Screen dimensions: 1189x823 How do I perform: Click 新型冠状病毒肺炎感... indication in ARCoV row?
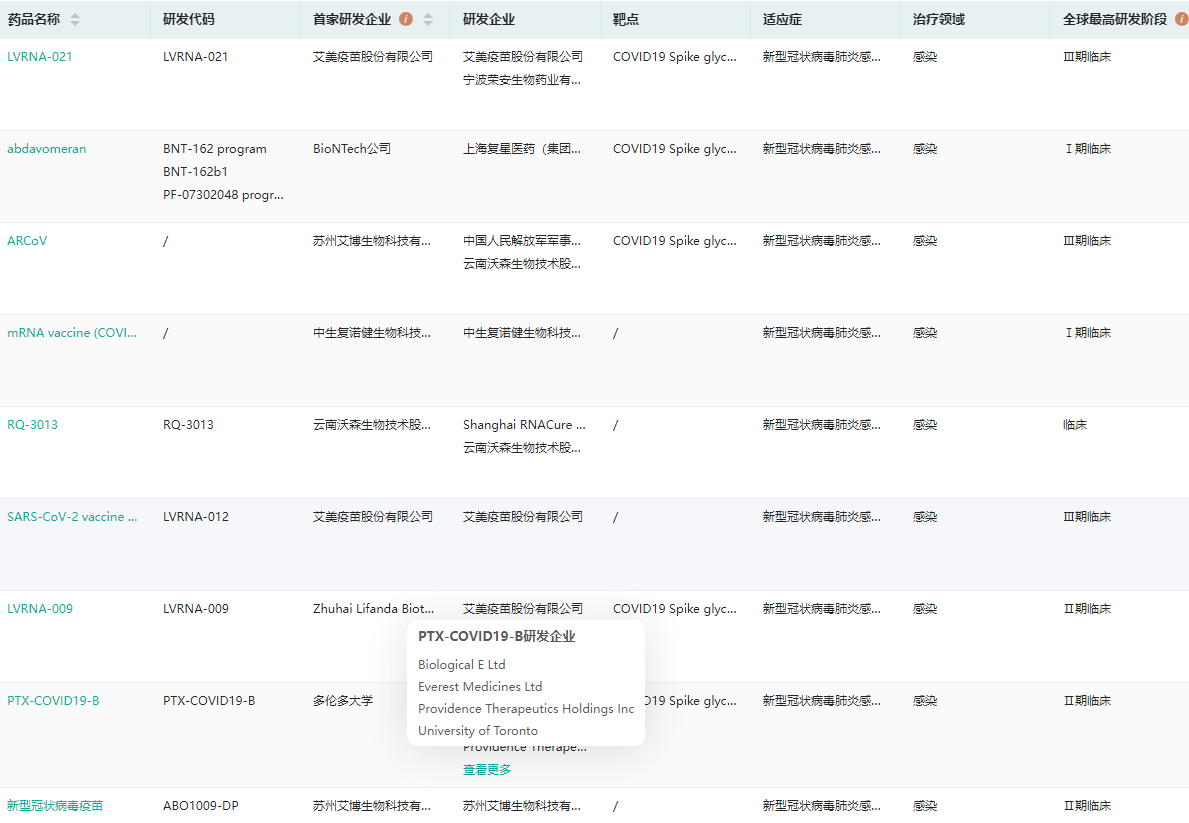point(821,240)
